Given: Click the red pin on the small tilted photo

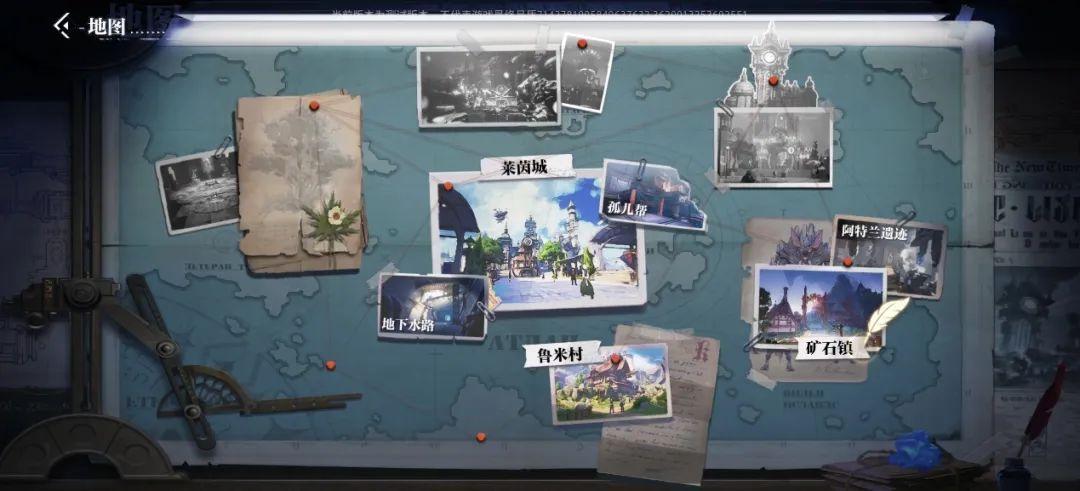Looking at the screenshot, I should 582,44.
